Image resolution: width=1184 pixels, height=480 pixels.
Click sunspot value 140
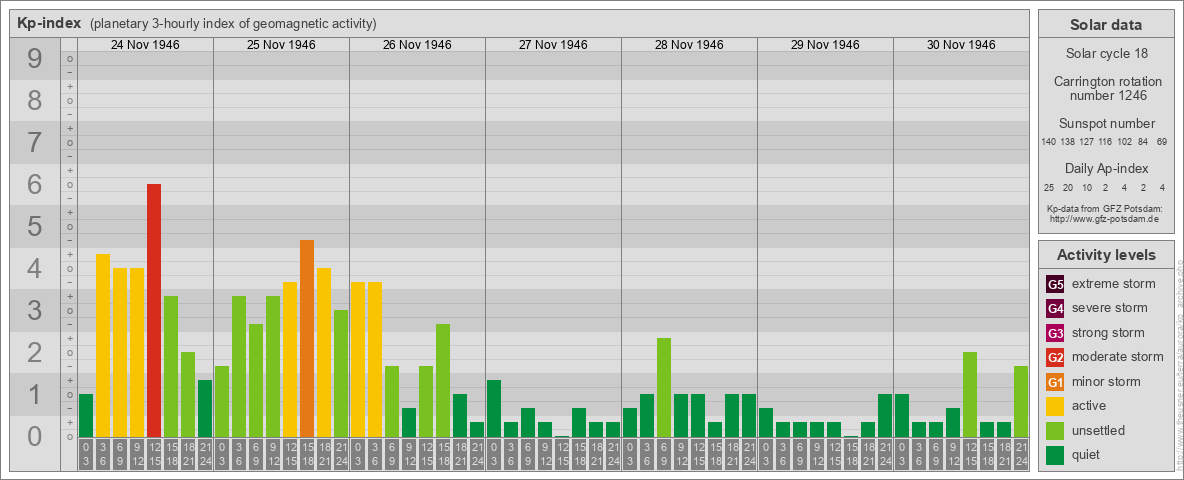(x=1048, y=142)
